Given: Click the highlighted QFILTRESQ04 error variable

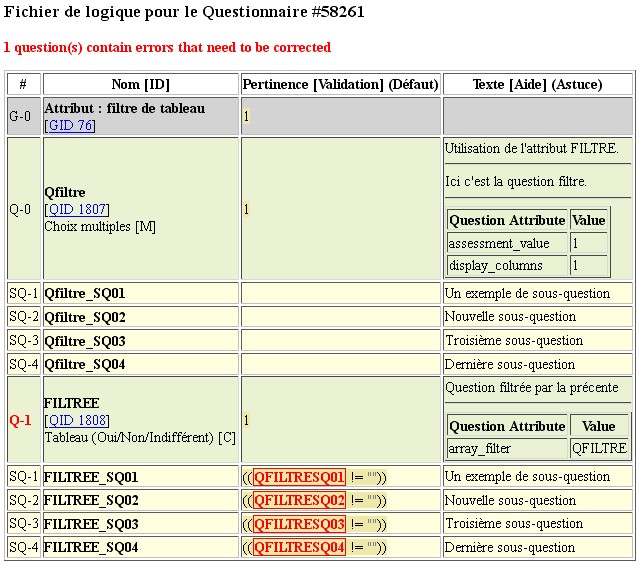Looking at the screenshot, I should (299, 547).
